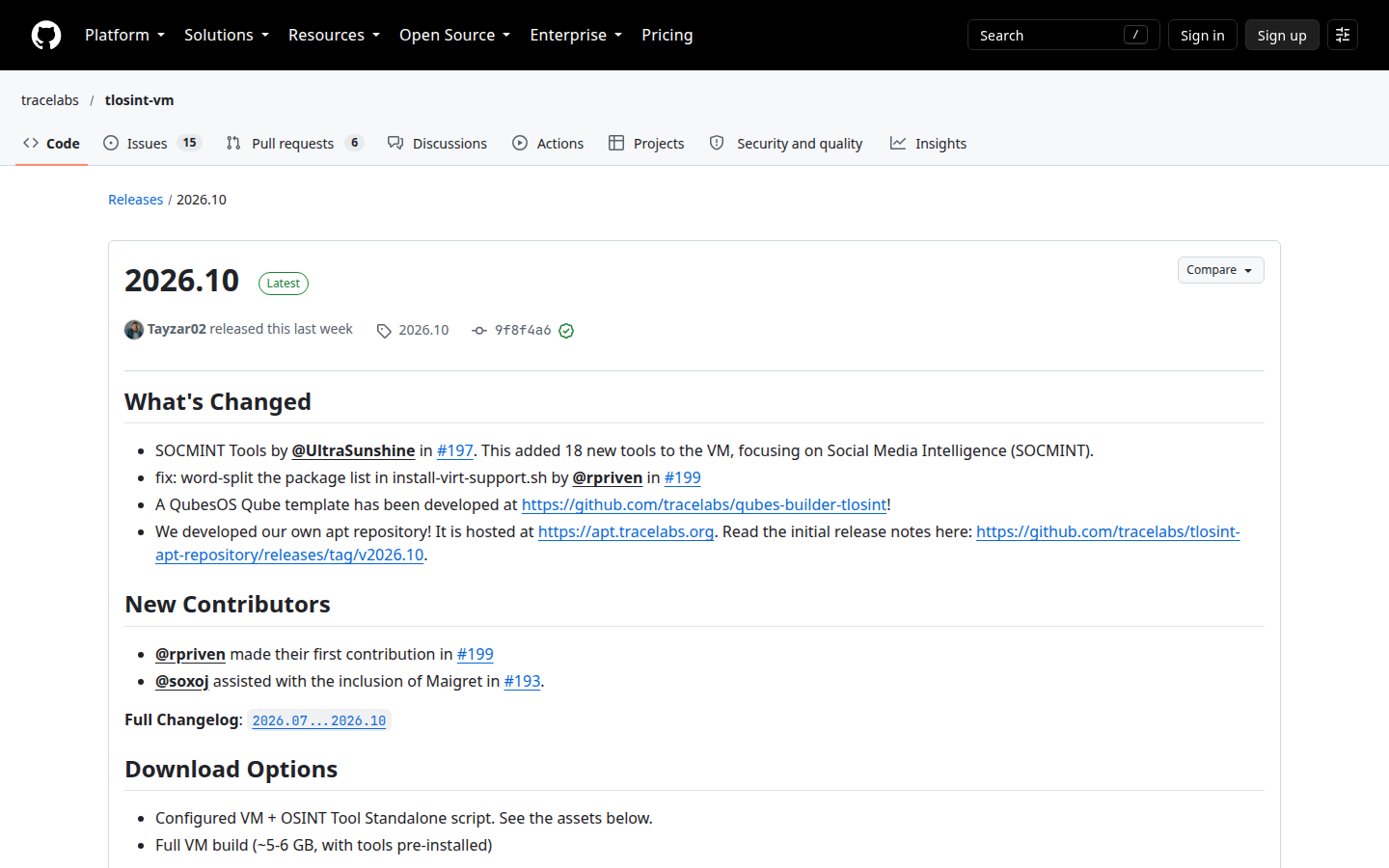This screenshot has width=1389, height=868.
Task: Open @UltraSunshine's profile mention
Action: coord(353,450)
